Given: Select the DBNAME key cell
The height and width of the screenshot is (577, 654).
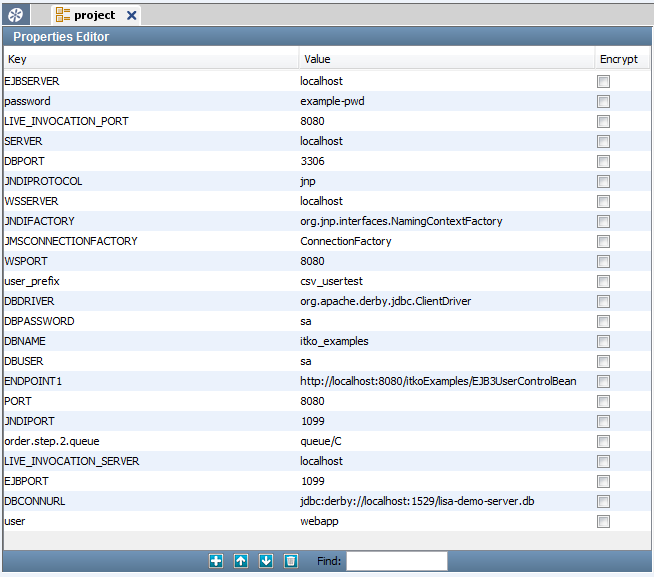Looking at the screenshot, I should [151, 341].
